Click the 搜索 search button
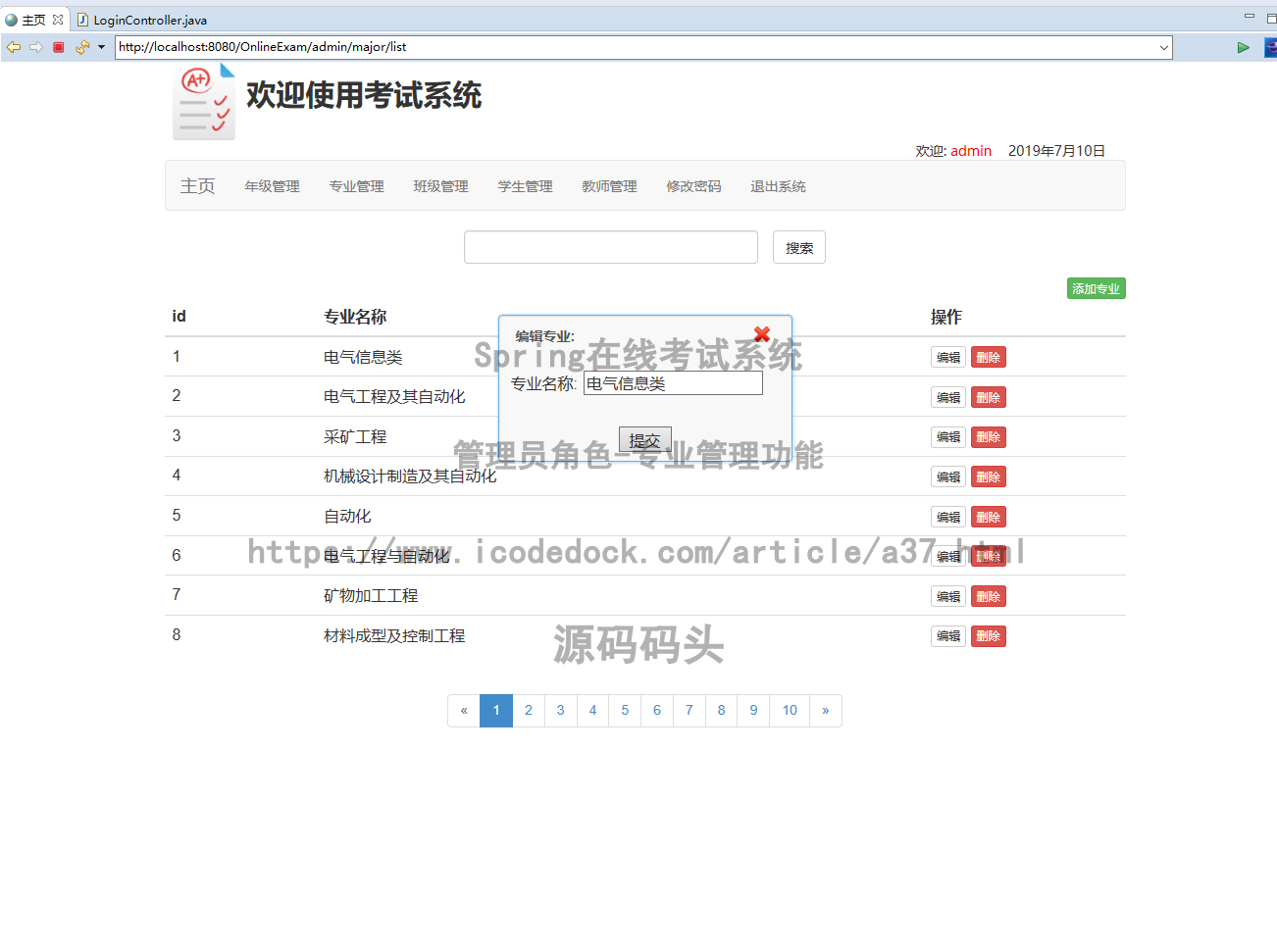This screenshot has height=952, width=1277. point(798,248)
